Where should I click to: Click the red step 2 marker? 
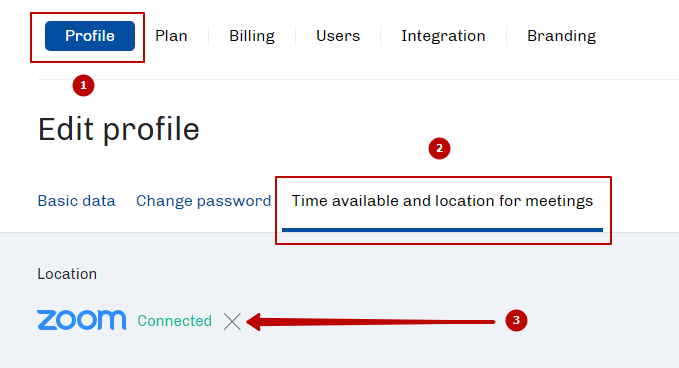[x=439, y=148]
